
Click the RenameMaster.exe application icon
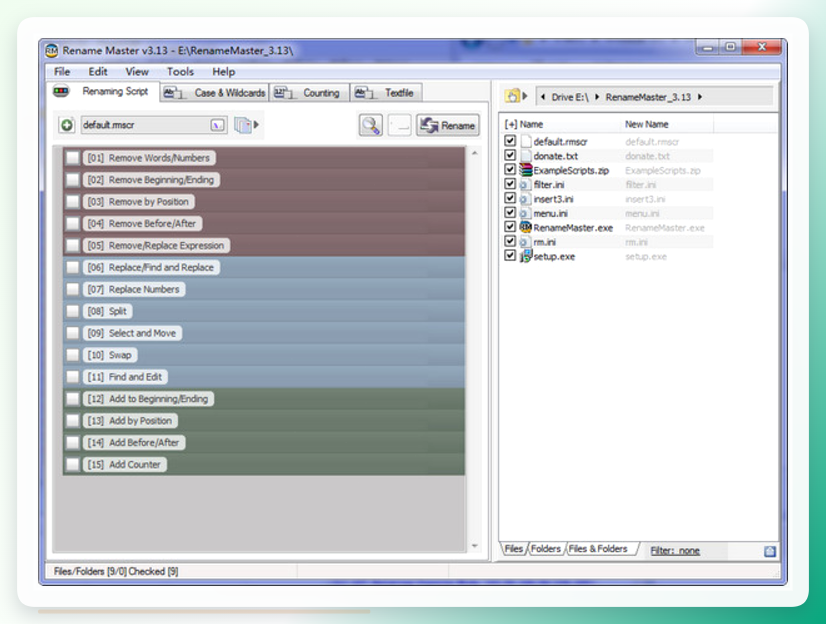tap(526, 227)
